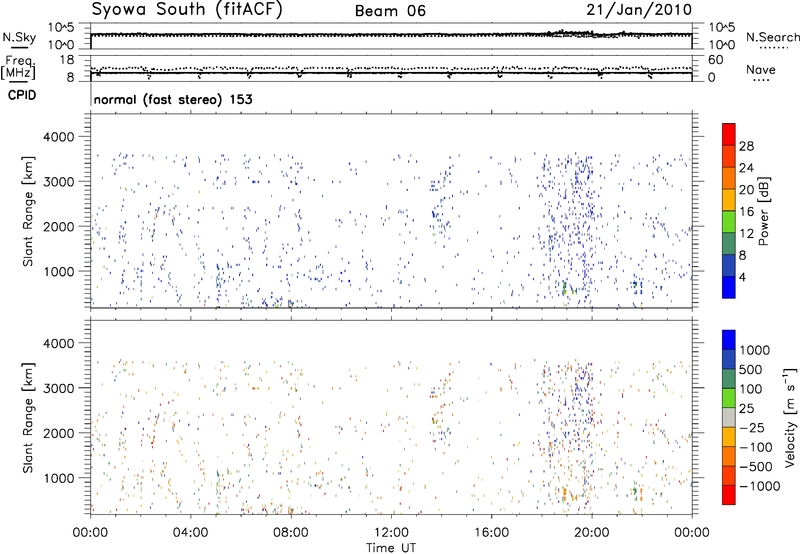This screenshot has width=800, height=554.
Task: Select the N.Search legend label
Action: click(x=772, y=37)
